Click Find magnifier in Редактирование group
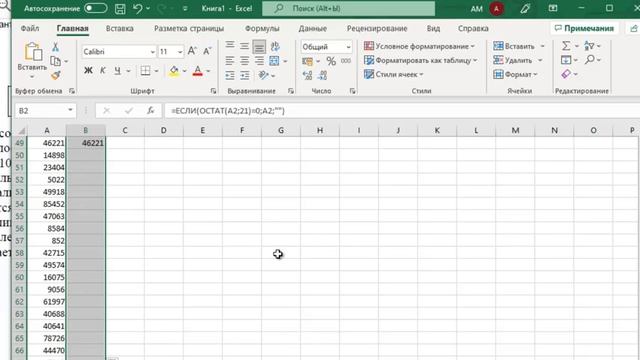This screenshot has width=640, height=360. 589,60
